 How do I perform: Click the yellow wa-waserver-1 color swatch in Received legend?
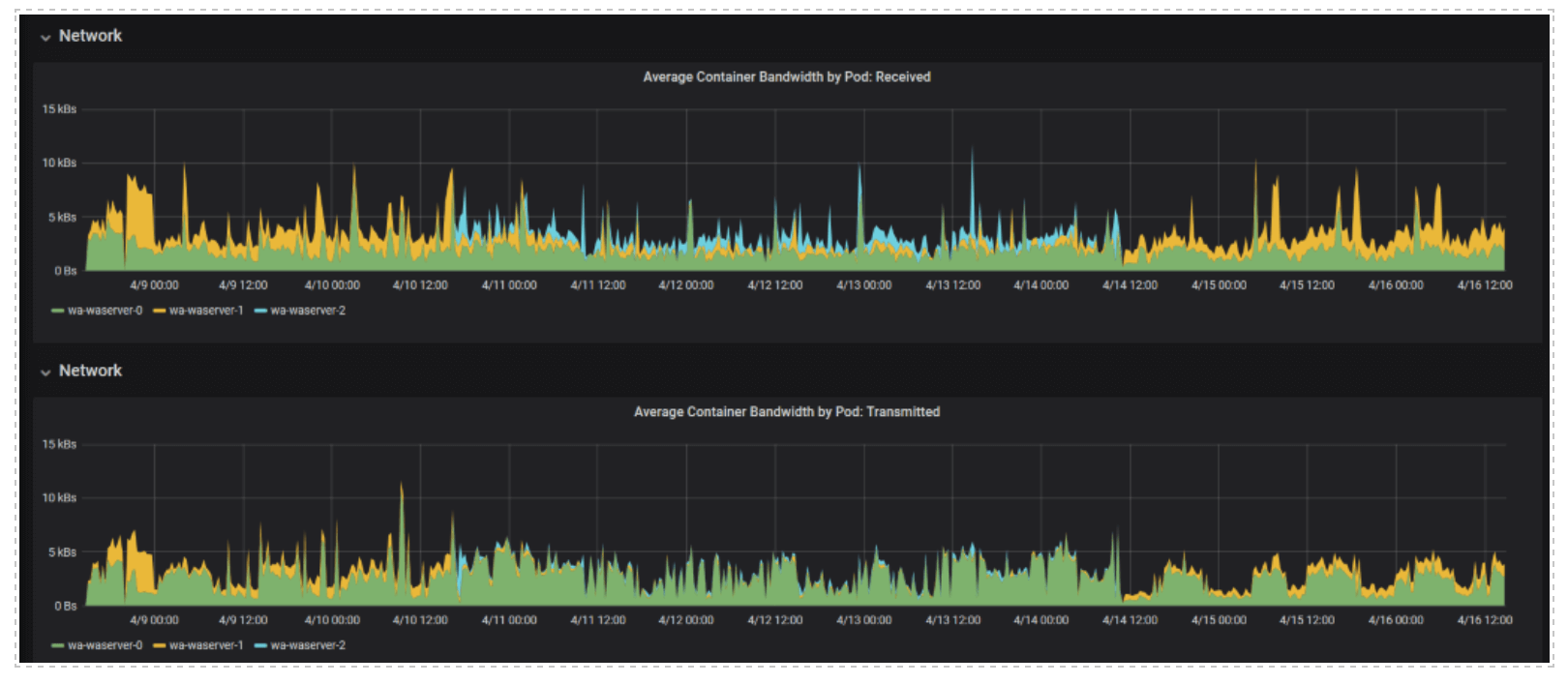point(159,312)
